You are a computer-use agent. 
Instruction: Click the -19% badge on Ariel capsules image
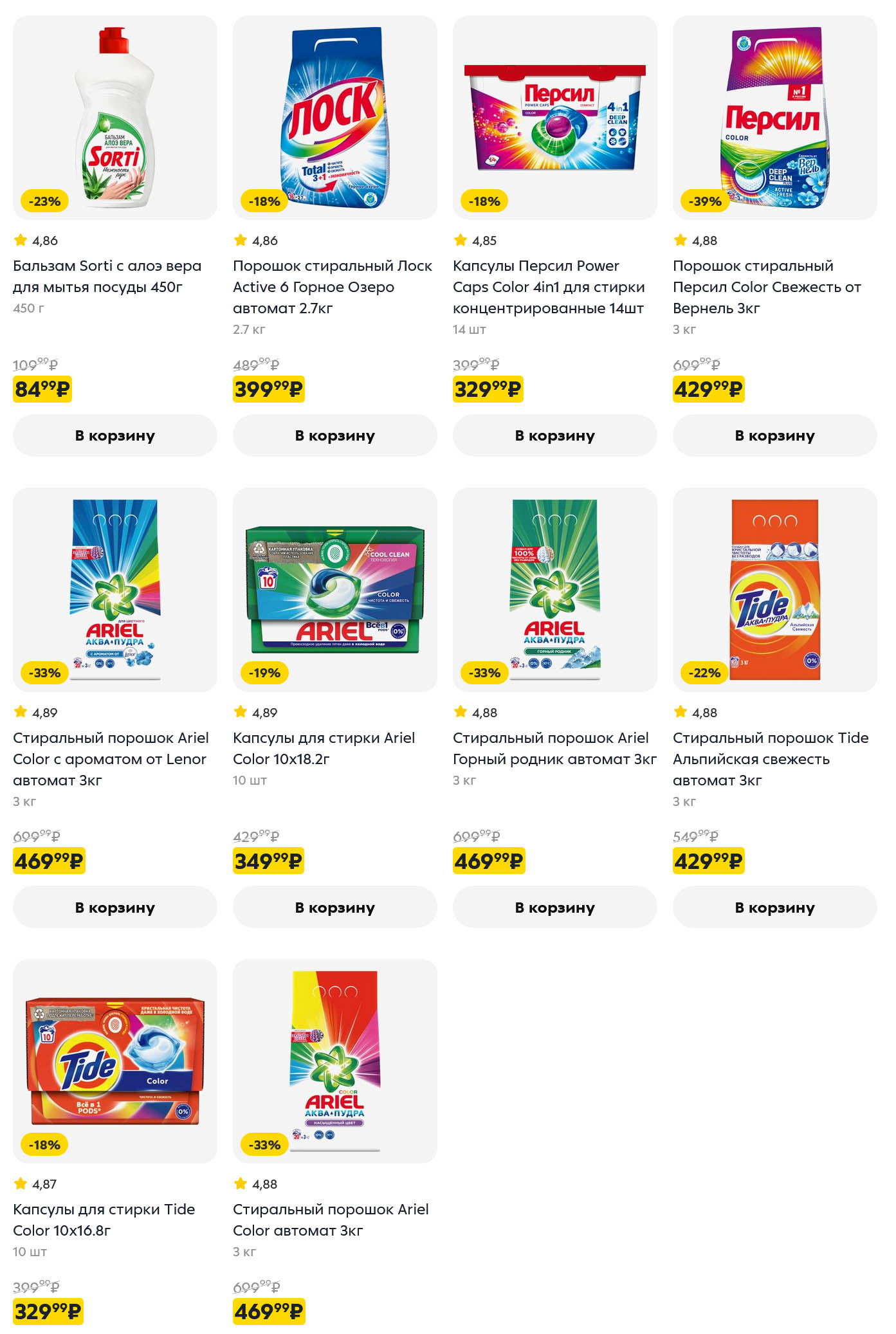[x=264, y=673]
